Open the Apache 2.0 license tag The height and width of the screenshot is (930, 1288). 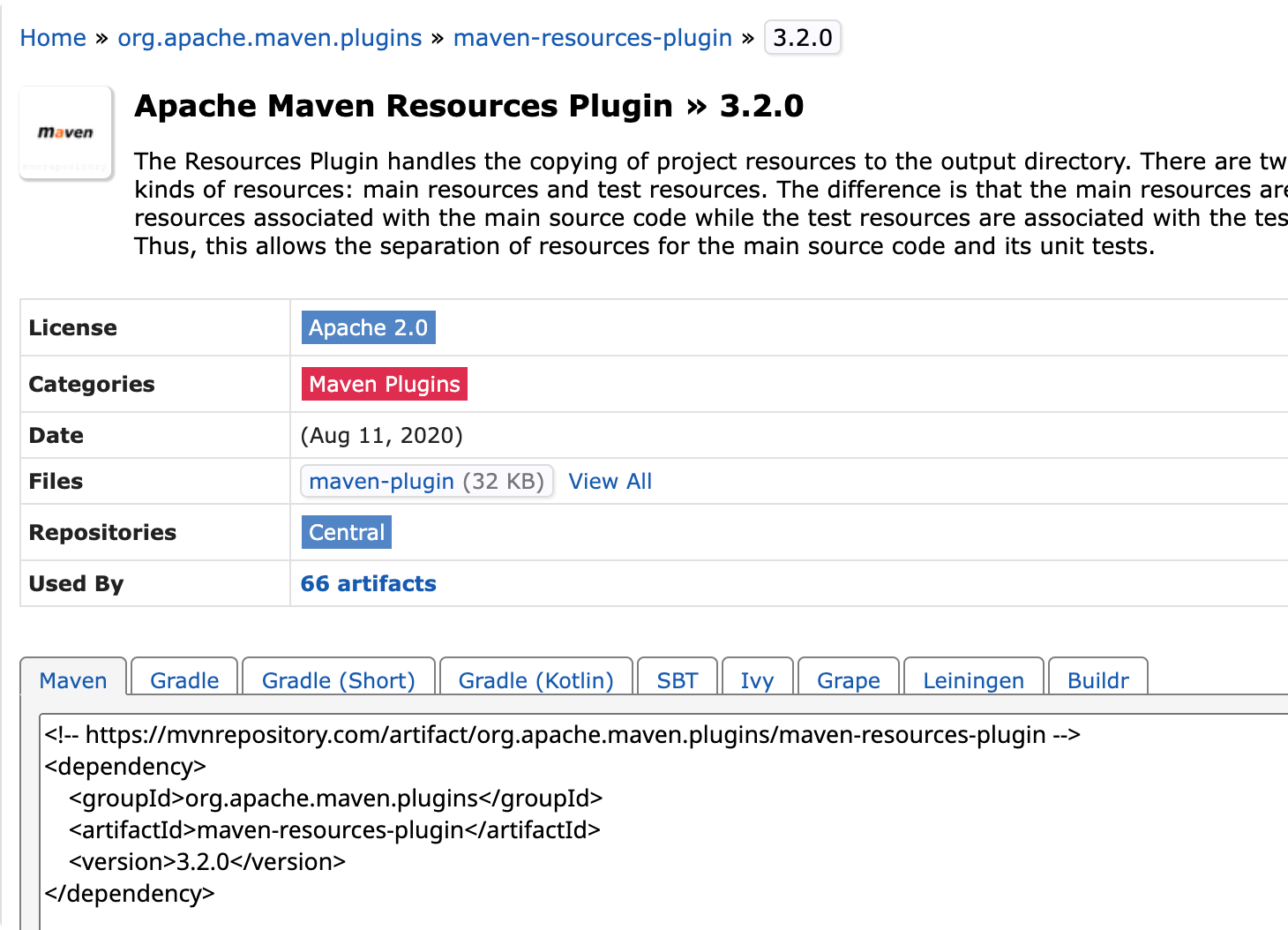click(x=369, y=327)
